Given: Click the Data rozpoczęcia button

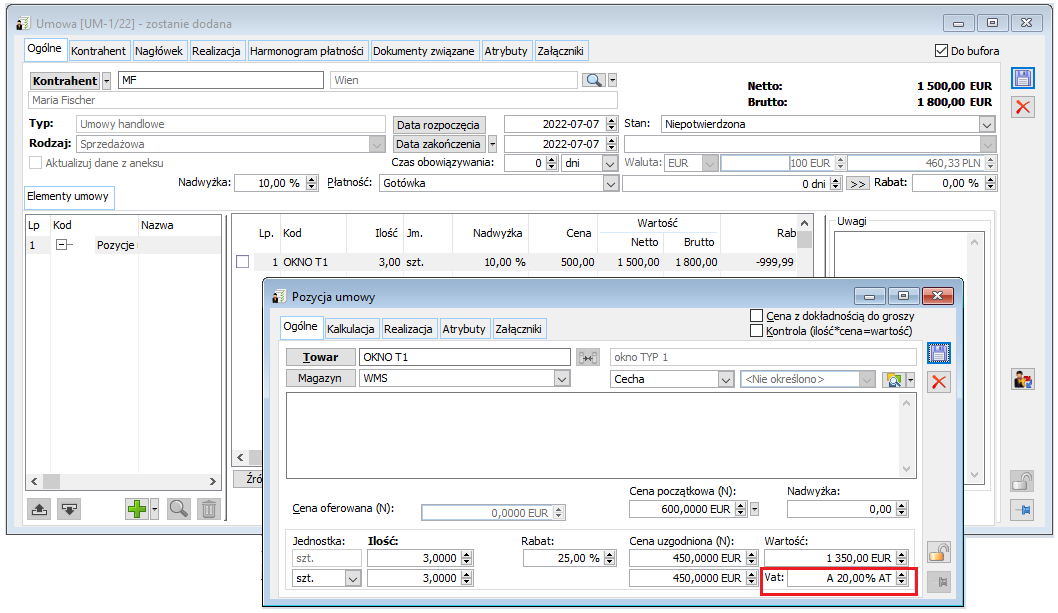Looking at the screenshot, I should coord(438,125).
